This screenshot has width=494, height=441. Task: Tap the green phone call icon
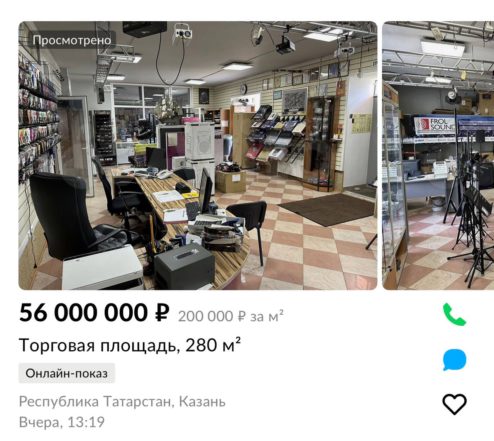click(454, 314)
